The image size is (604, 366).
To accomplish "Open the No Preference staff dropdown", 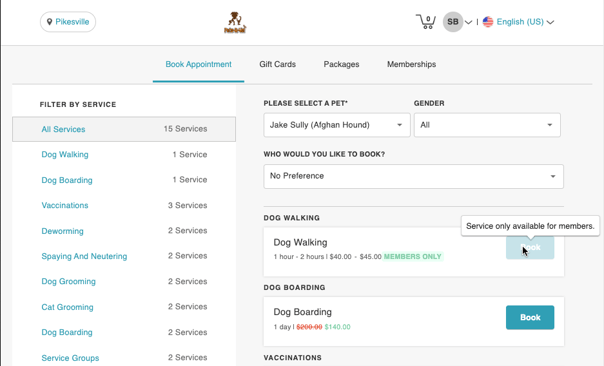I will 413,176.
